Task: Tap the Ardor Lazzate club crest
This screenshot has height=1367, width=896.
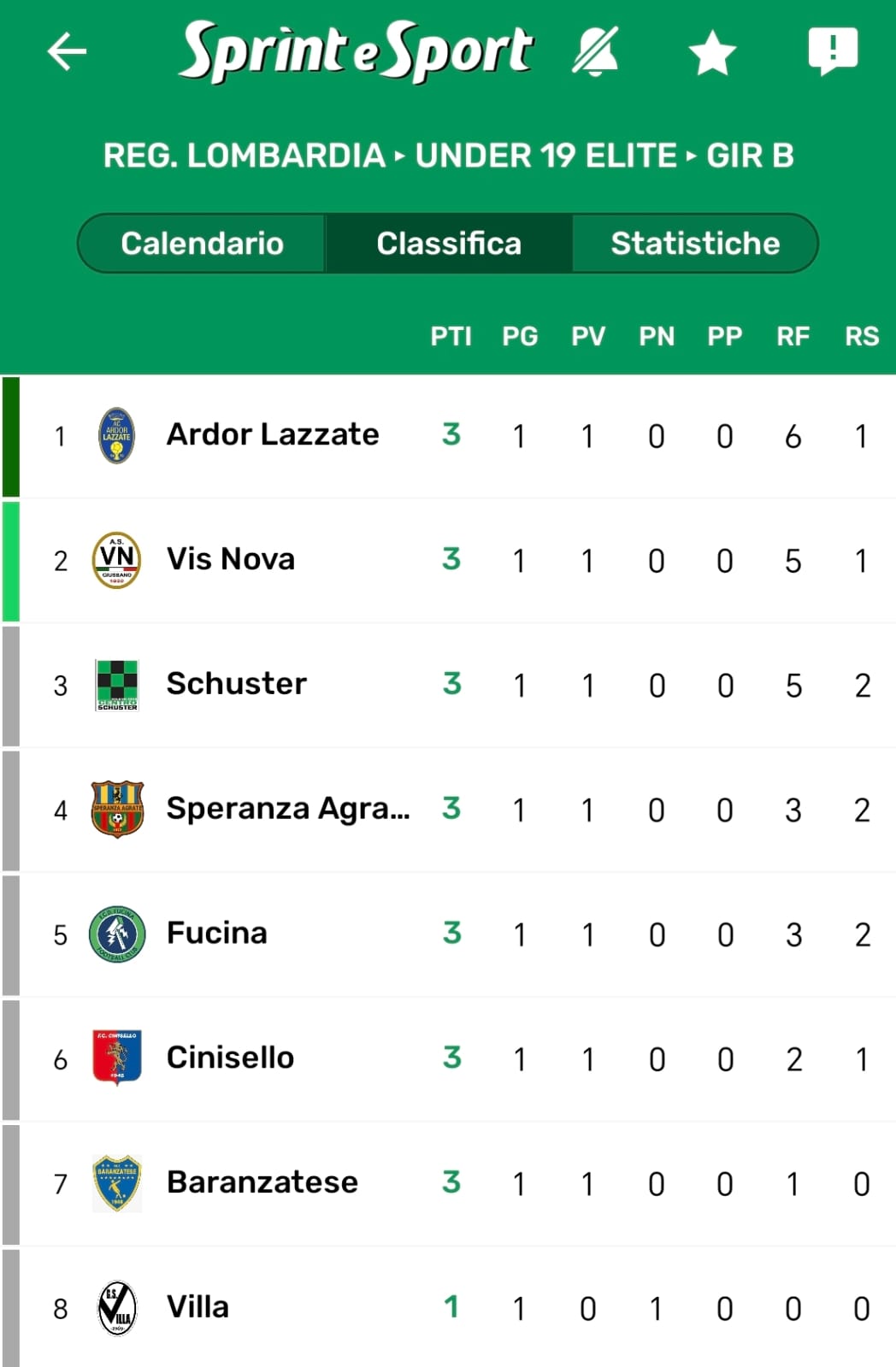Action: [x=116, y=436]
